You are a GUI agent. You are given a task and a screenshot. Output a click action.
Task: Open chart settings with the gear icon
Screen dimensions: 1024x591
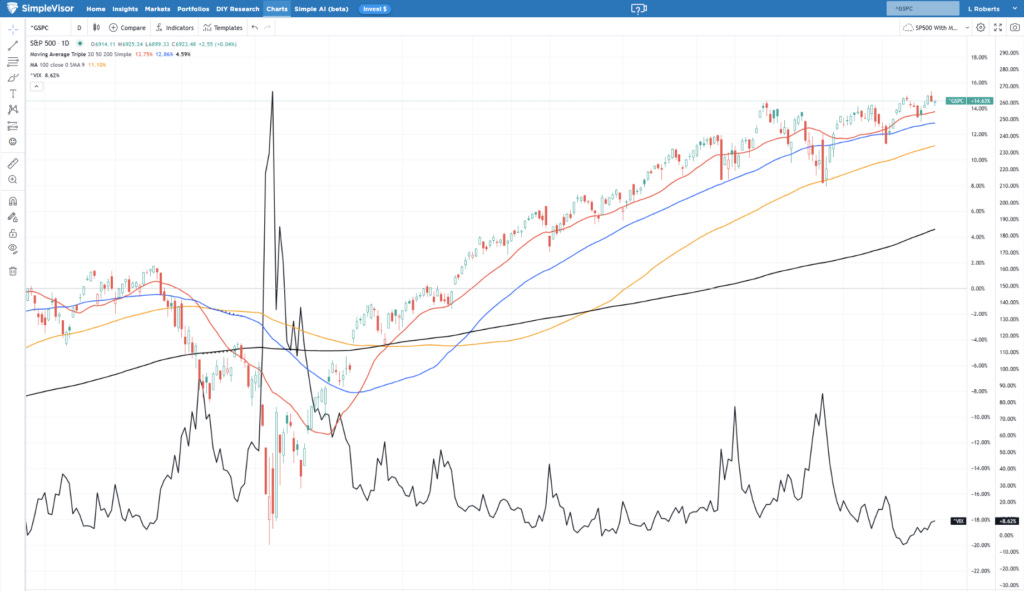tap(981, 28)
